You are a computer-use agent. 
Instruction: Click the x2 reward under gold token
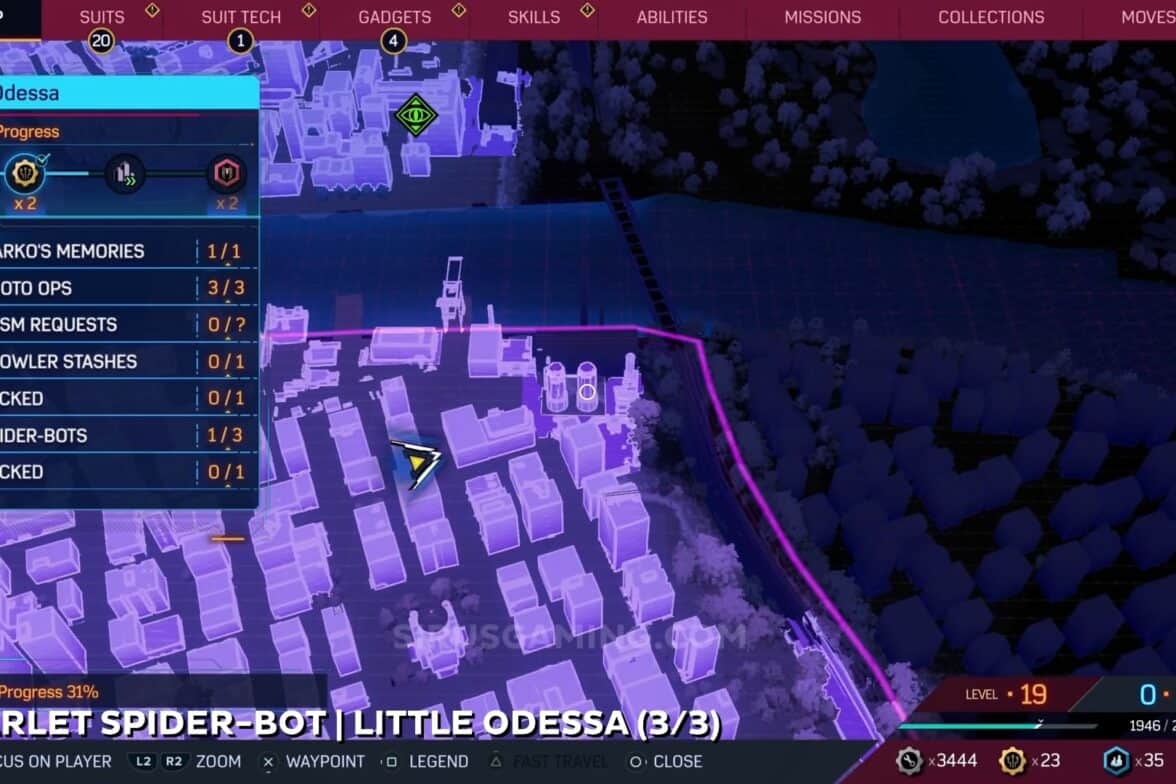25,203
